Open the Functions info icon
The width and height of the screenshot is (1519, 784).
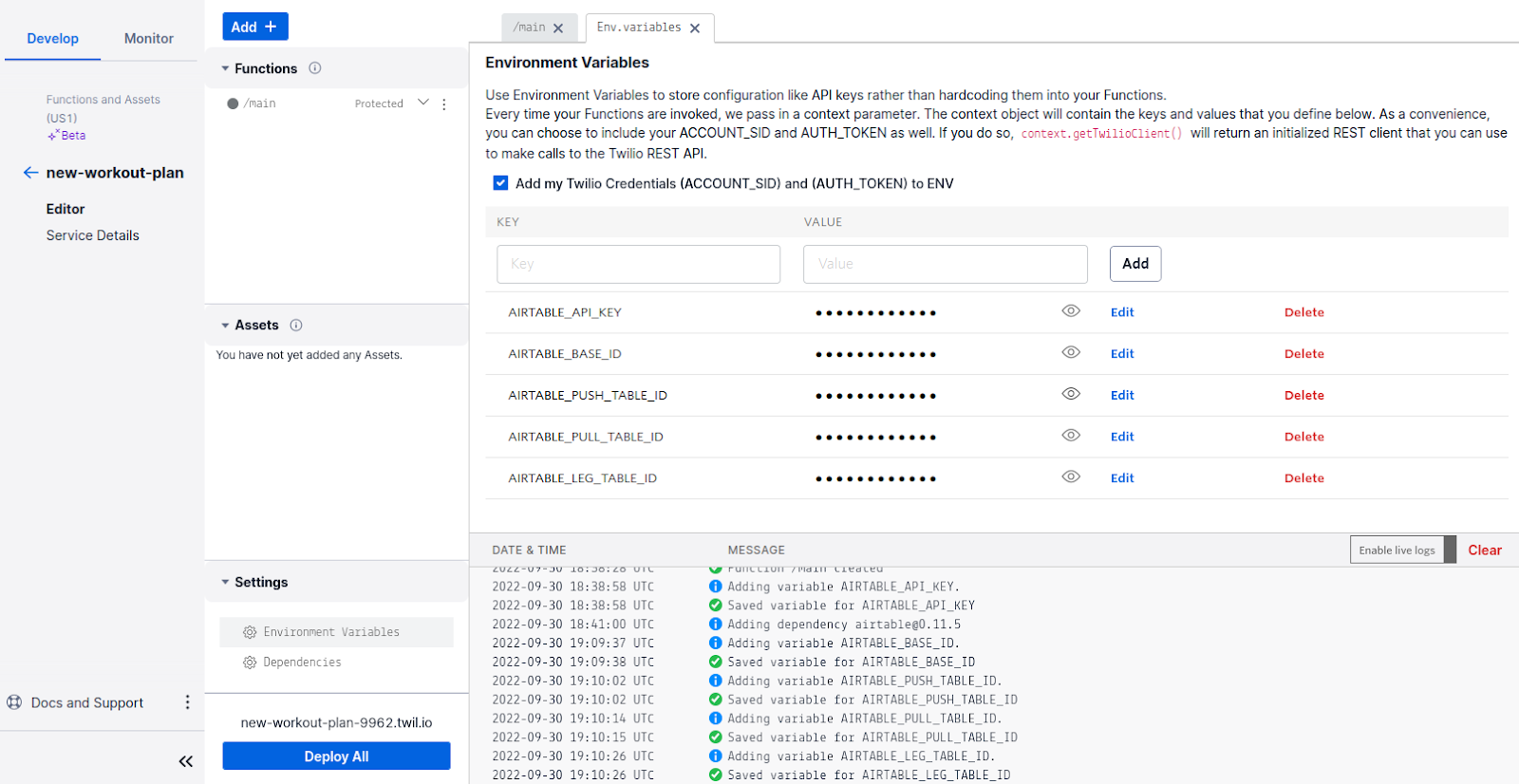(315, 68)
